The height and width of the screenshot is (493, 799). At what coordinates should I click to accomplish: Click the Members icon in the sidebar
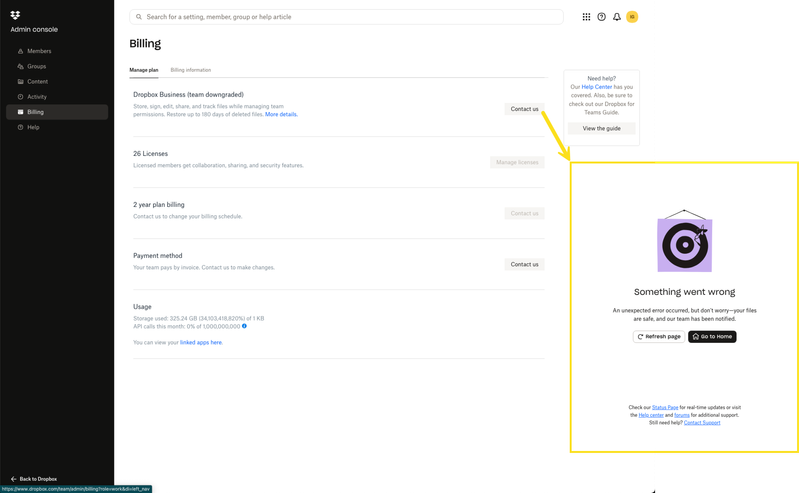(x=18, y=51)
